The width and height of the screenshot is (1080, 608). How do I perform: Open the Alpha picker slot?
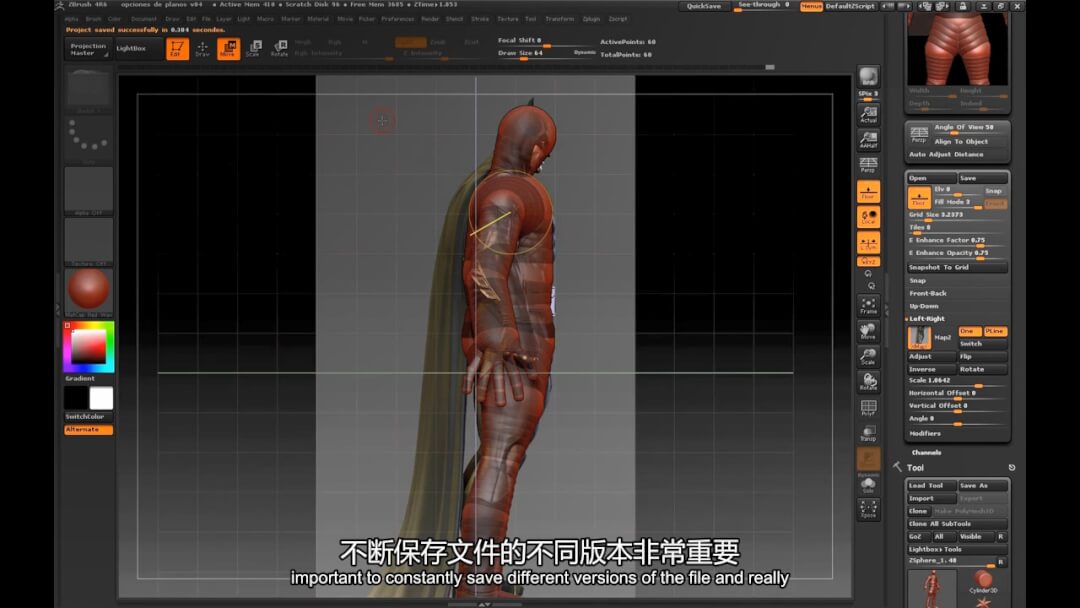pyautogui.click(x=88, y=191)
